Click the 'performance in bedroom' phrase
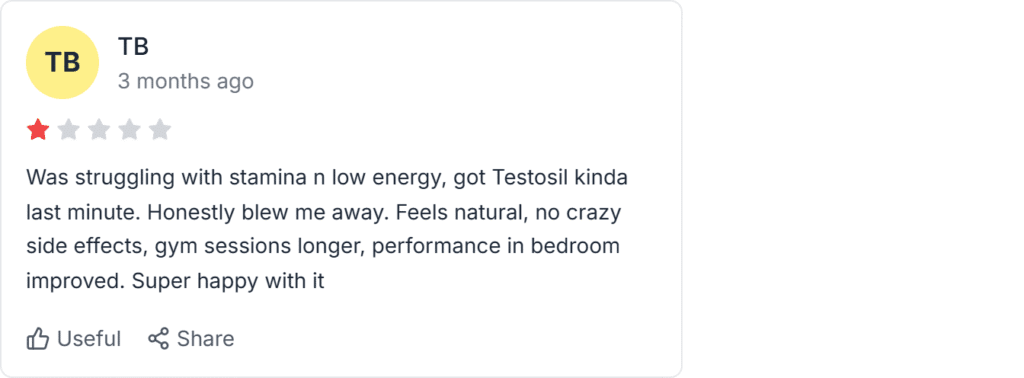This screenshot has height=378, width=1024. [496, 247]
